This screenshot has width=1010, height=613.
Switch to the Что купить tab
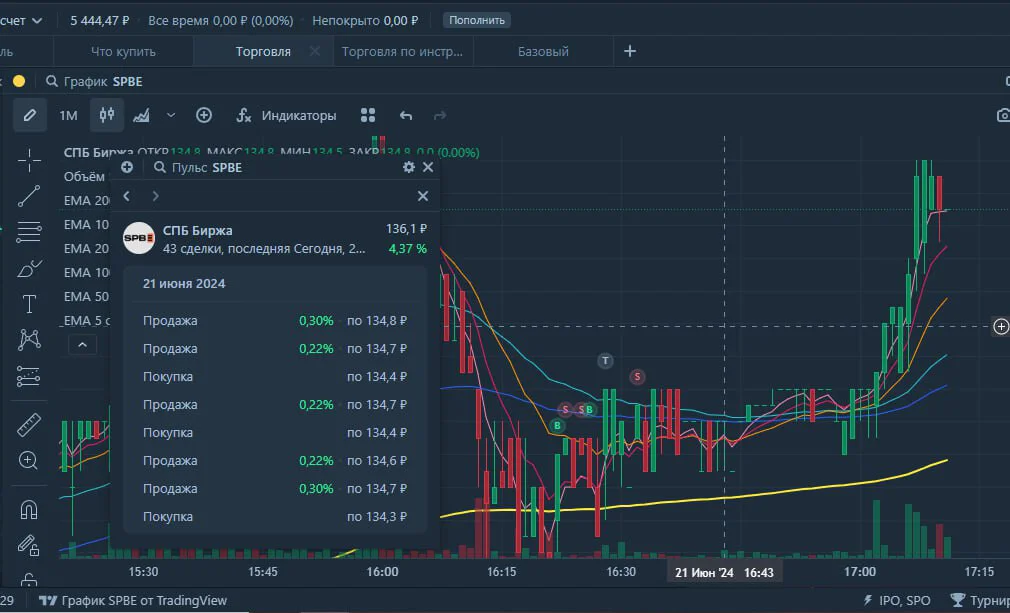123,52
